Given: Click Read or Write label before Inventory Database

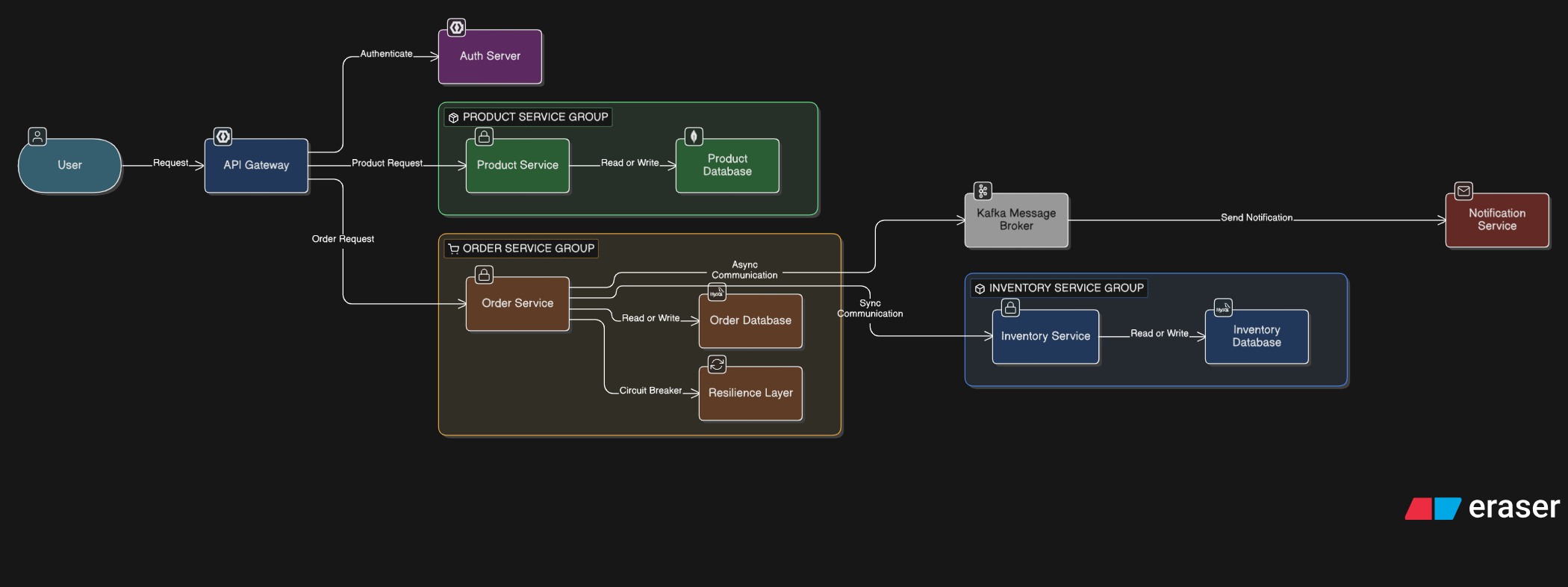Looking at the screenshot, I should coord(1160,334).
